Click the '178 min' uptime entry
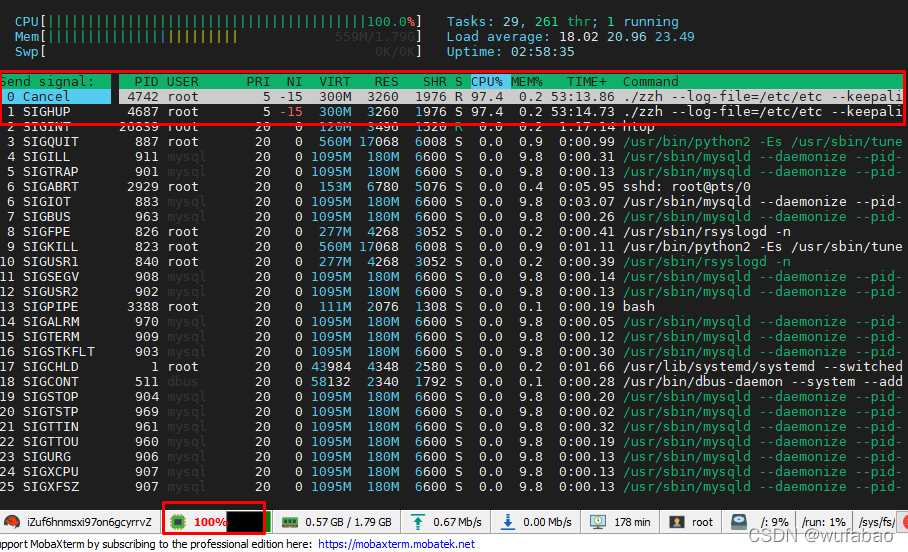Viewport: 908px width, 552px height. coord(632,522)
